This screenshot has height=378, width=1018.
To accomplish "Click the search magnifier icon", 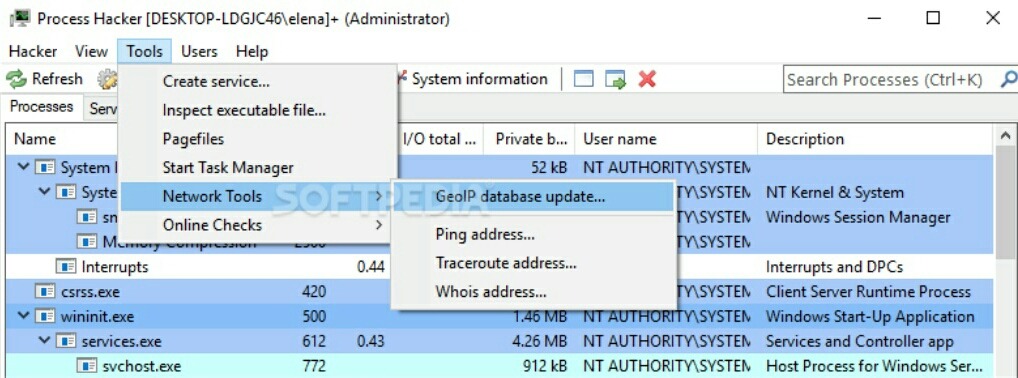I will click(x=1008, y=79).
